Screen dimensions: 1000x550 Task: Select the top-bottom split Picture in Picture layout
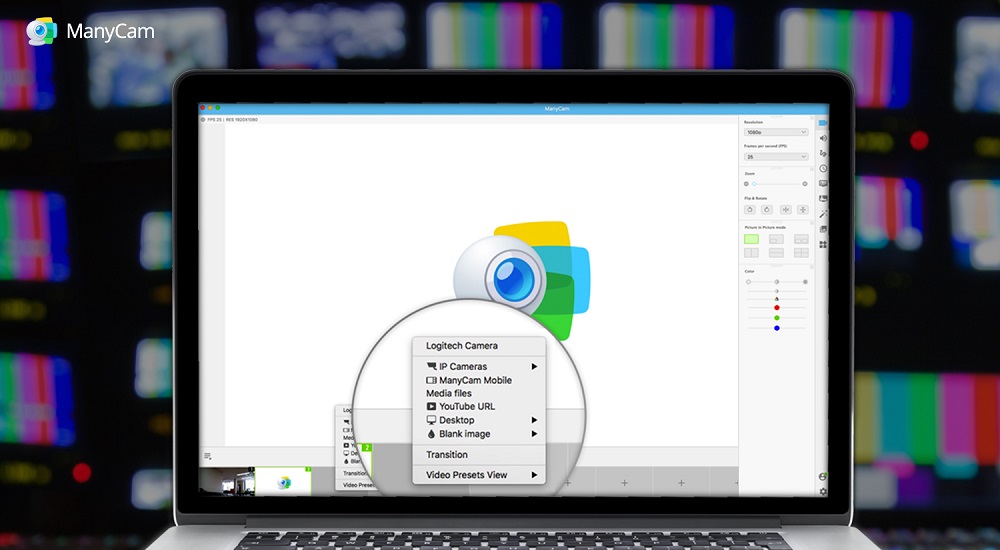pyautogui.click(x=776, y=253)
